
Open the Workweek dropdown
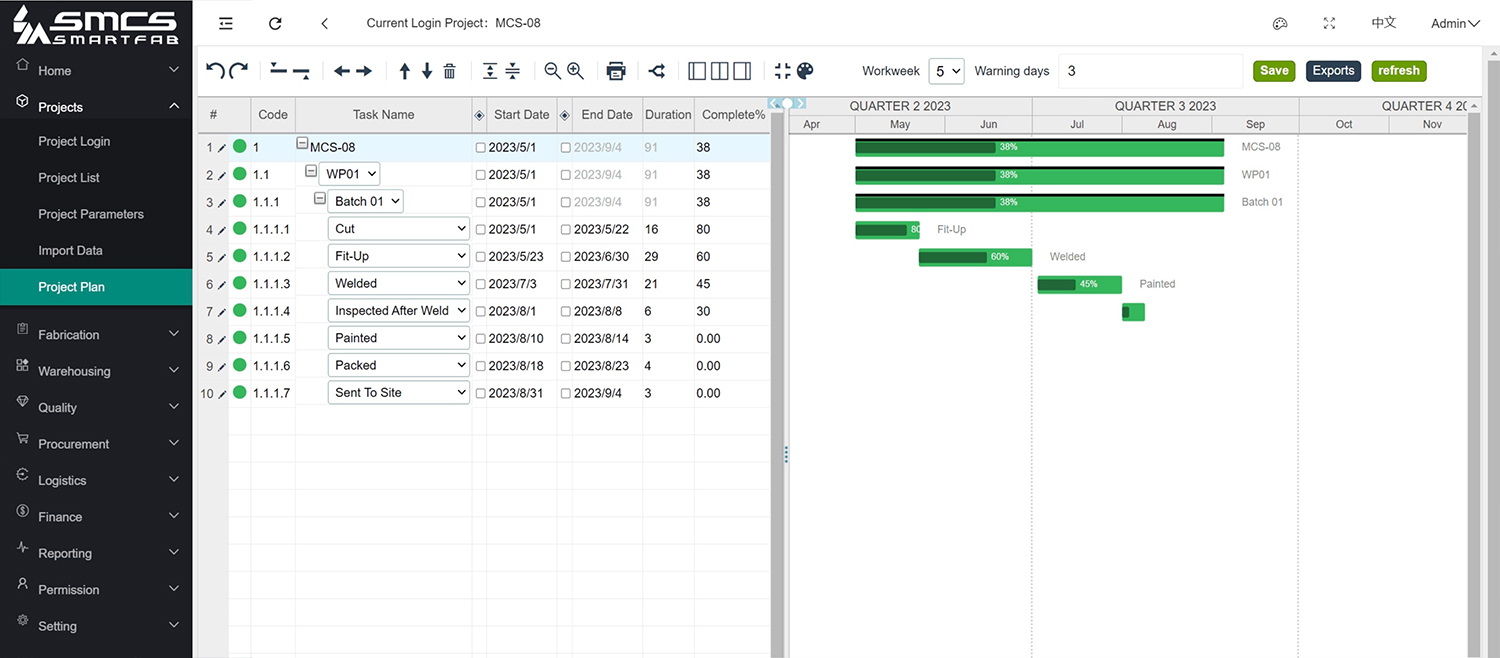pyautogui.click(x=945, y=71)
